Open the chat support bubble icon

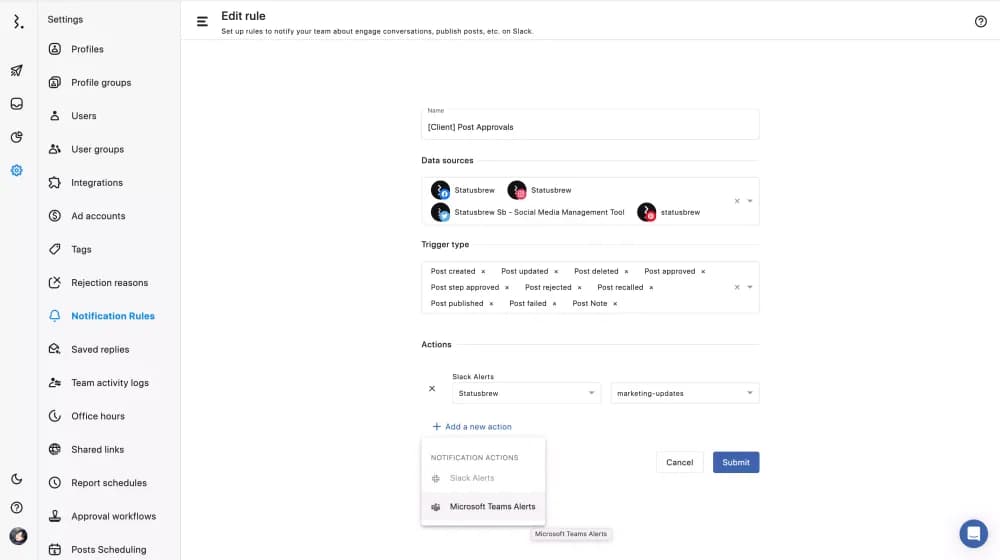[x=973, y=533]
